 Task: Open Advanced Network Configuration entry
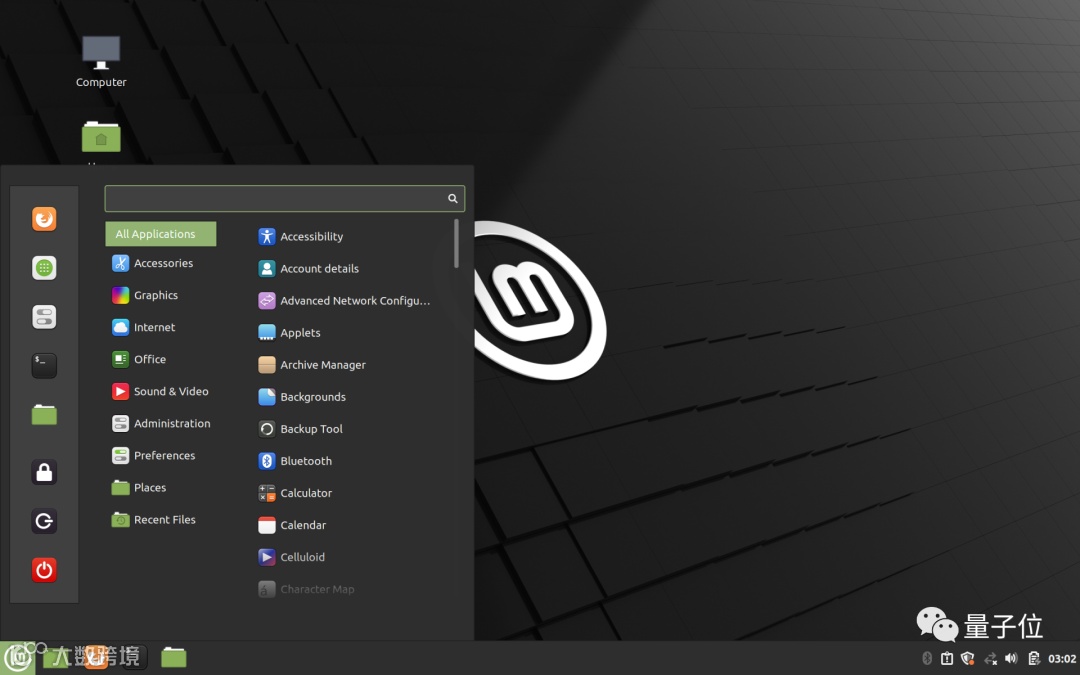tap(353, 300)
